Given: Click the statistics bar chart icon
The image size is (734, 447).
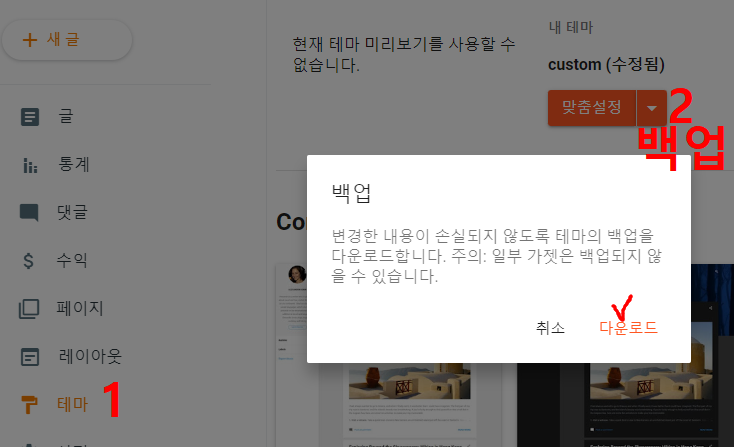Looking at the screenshot, I should tap(30, 165).
